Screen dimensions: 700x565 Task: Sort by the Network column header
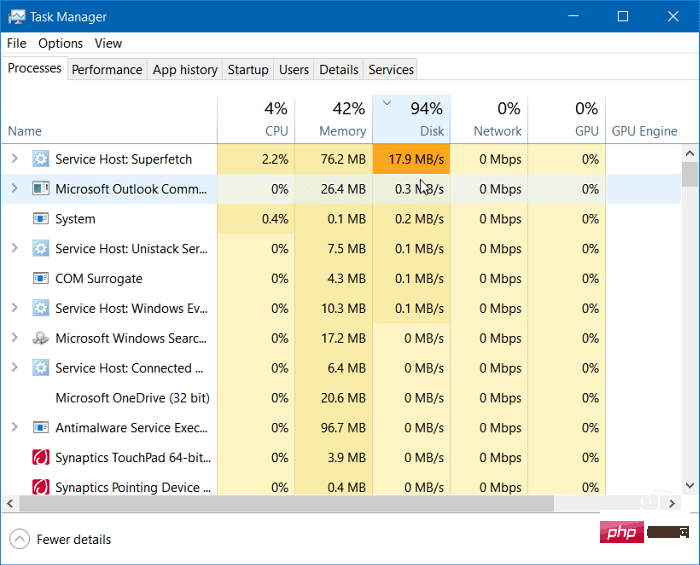(x=489, y=120)
